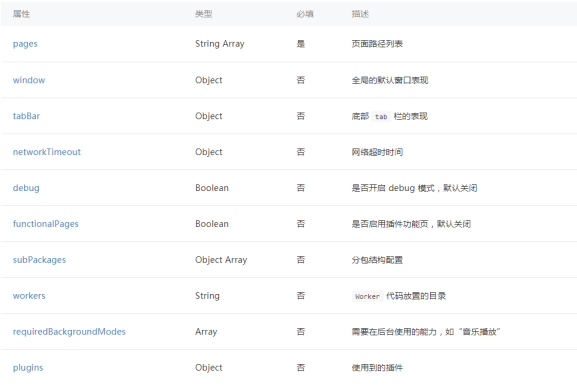Screen dimensions: 577x385
Task: Click 'Object' type in tabBar row
Action: [209, 116]
